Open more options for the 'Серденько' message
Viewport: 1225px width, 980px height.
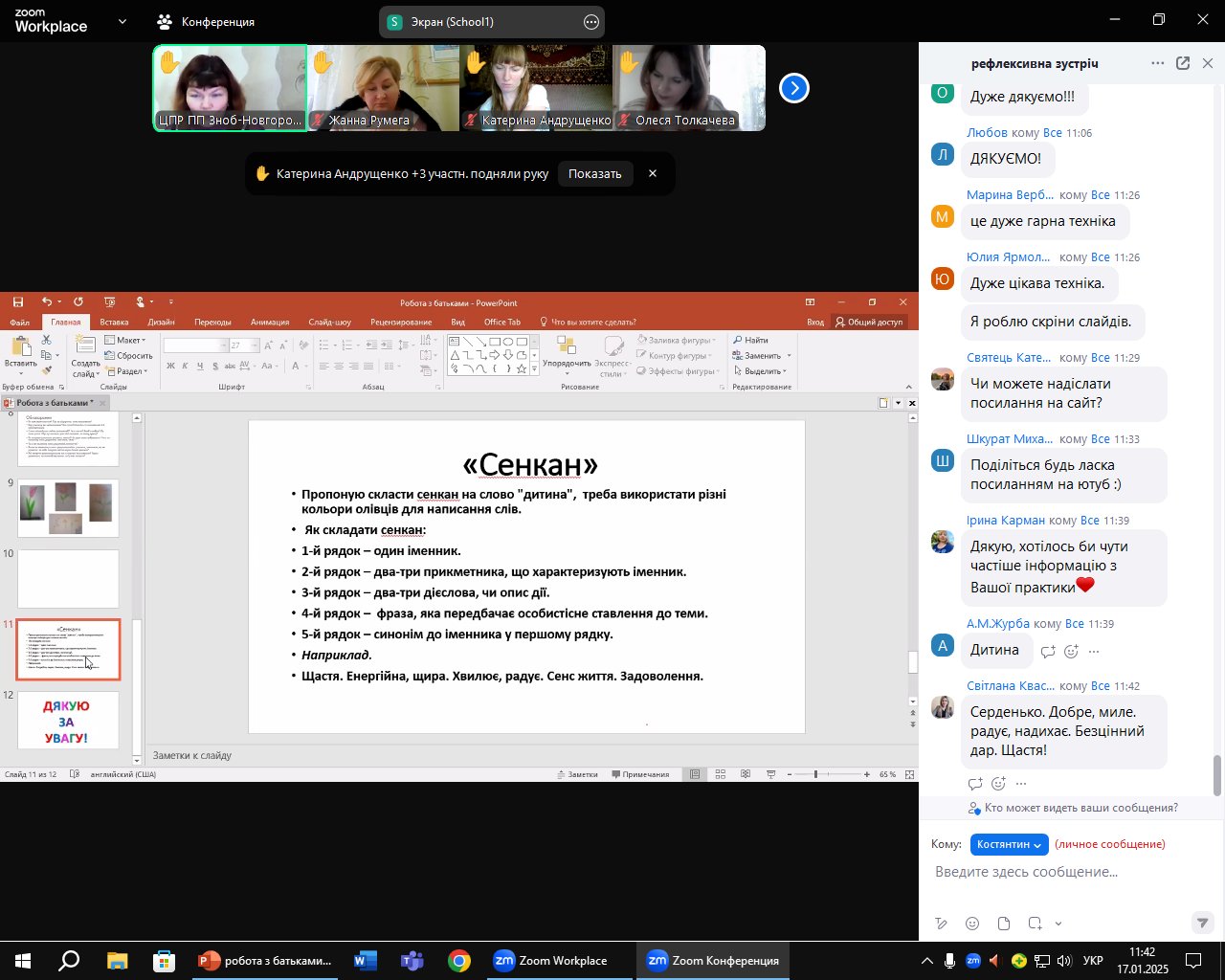click(x=1021, y=784)
